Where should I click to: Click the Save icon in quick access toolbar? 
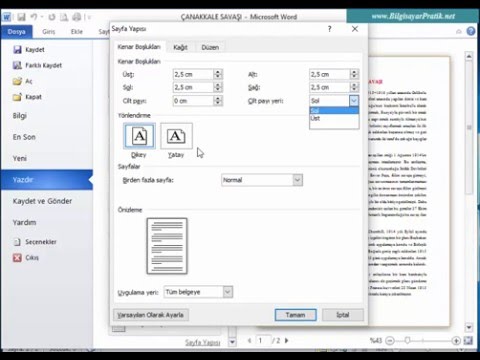(x=21, y=17)
